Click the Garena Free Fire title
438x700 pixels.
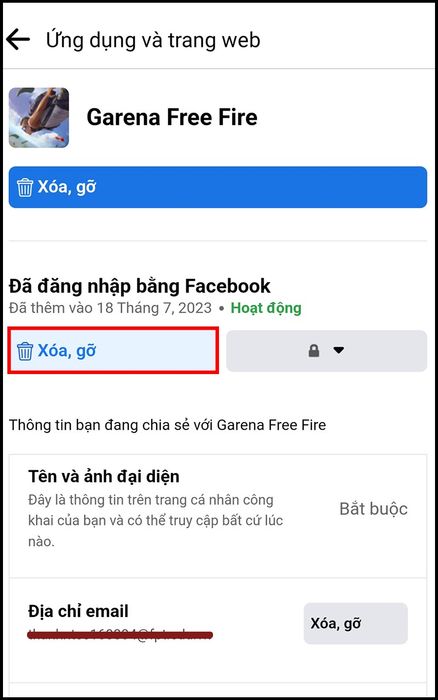[x=172, y=117]
